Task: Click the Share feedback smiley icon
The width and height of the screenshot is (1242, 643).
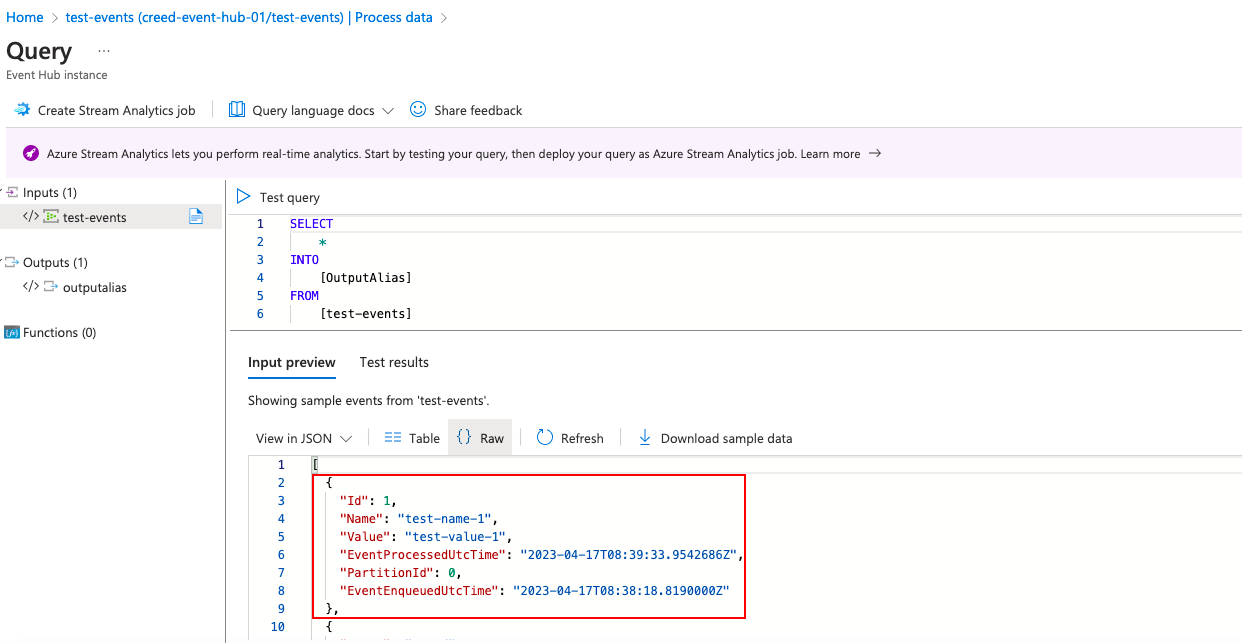Action: pos(417,110)
